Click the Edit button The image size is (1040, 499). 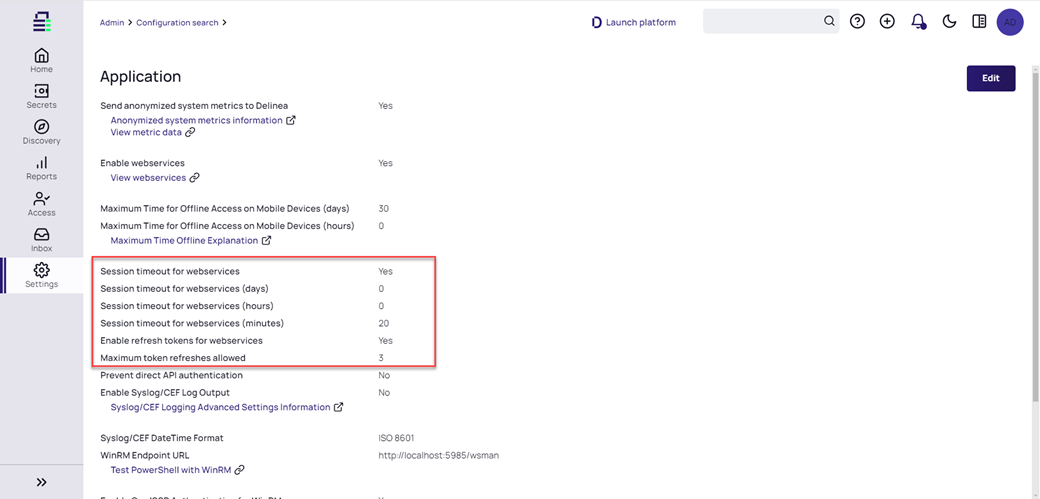pos(990,78)
